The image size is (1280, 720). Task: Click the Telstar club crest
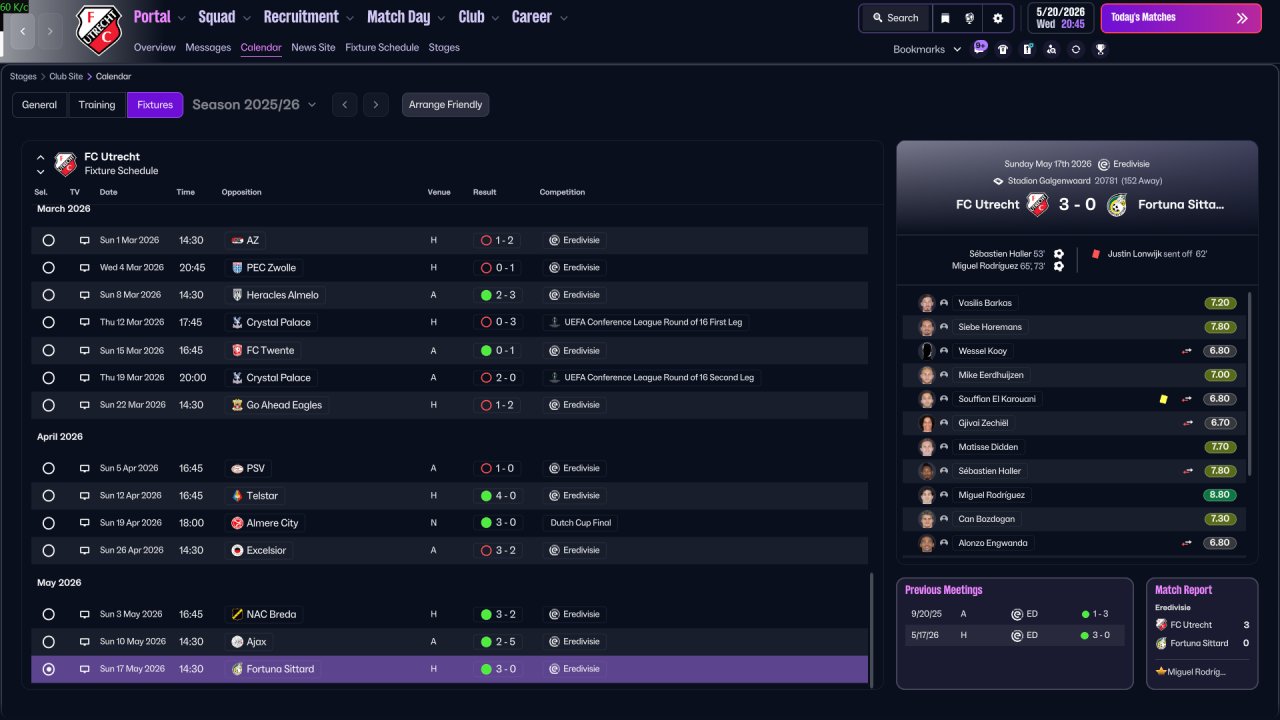point(237,496)
